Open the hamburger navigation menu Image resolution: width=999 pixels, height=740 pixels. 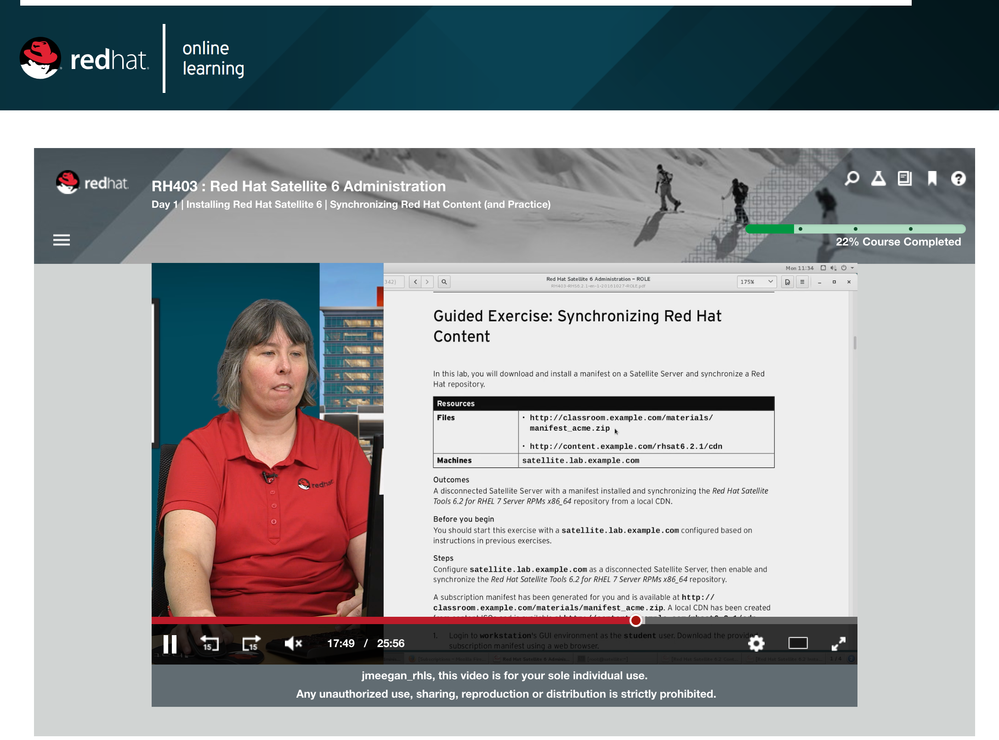point(62,240)
